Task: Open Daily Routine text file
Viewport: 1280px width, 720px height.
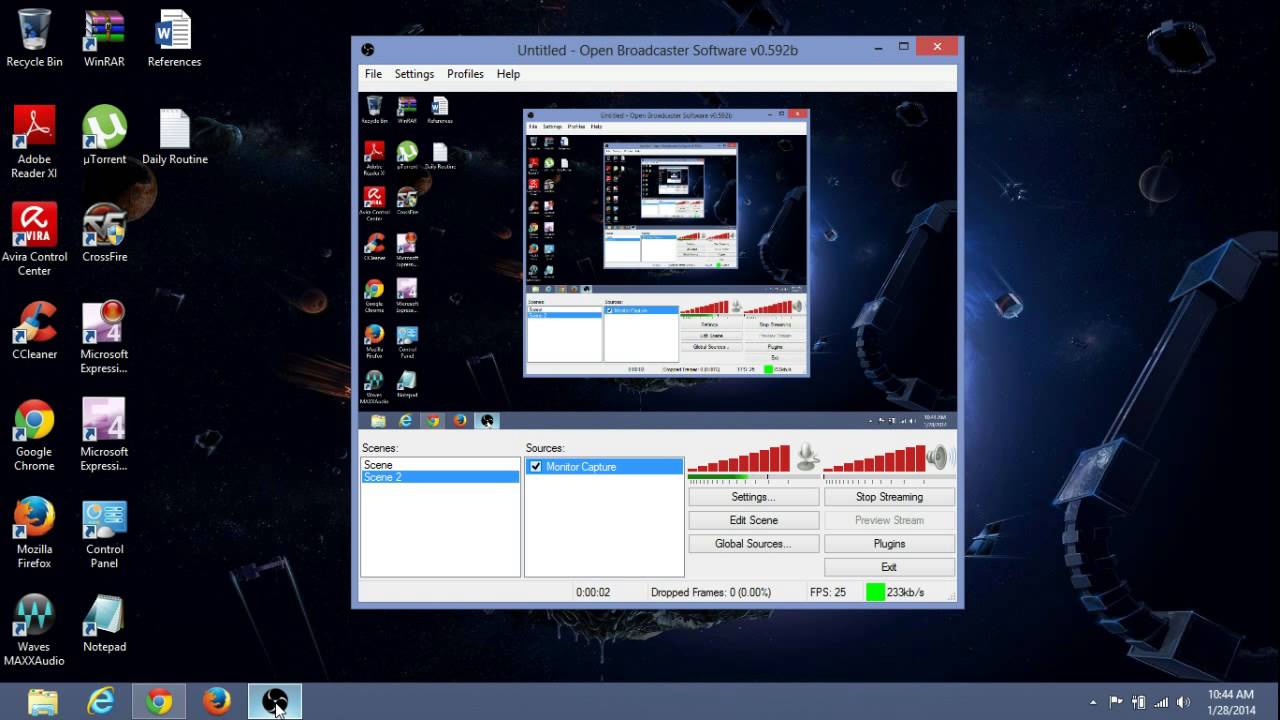Action: (174, 136)
